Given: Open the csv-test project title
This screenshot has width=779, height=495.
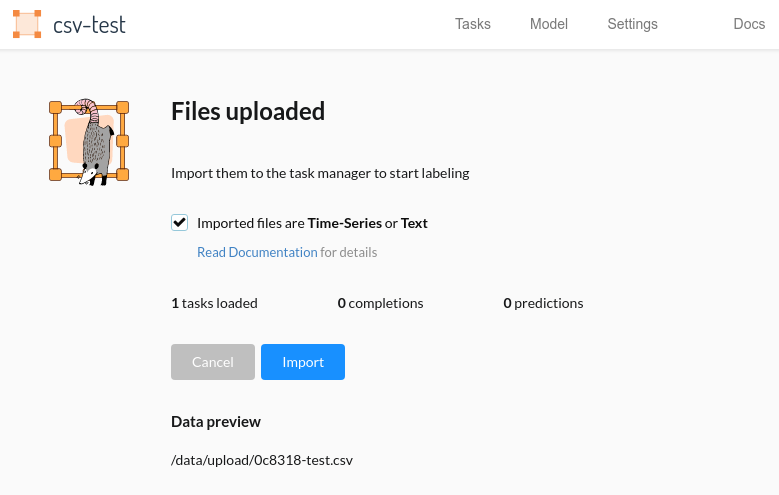Looking at the screenshot, I should (89, 25).
